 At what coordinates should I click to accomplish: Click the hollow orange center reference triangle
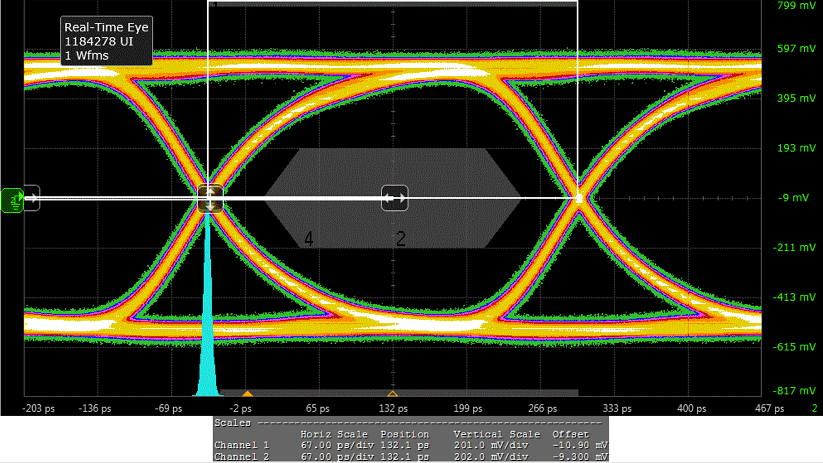(x=393, y=393)
